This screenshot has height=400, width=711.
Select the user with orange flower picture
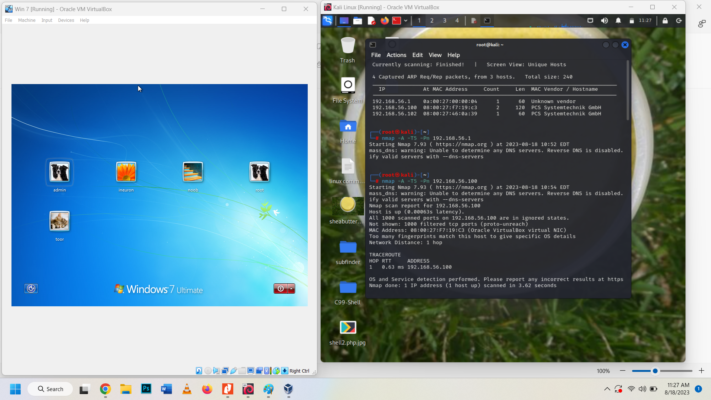coord(126,176)
